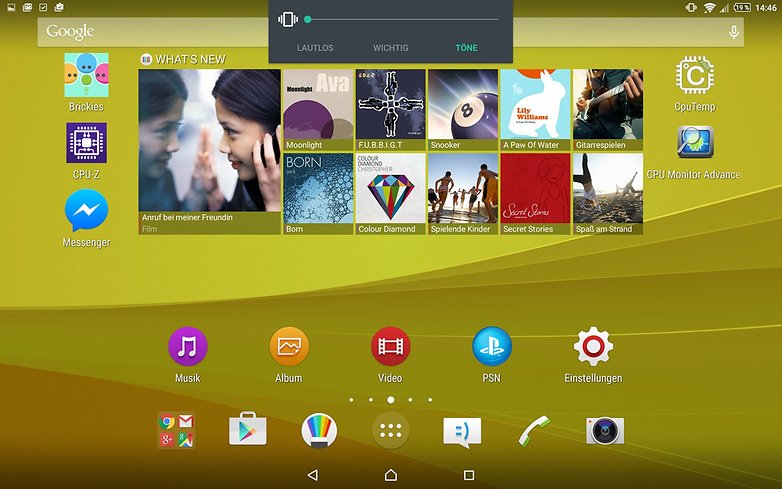Start Google voice search microphone
Image resolution: width=782 pixels, height=489 pixels.
coord(734,32)
